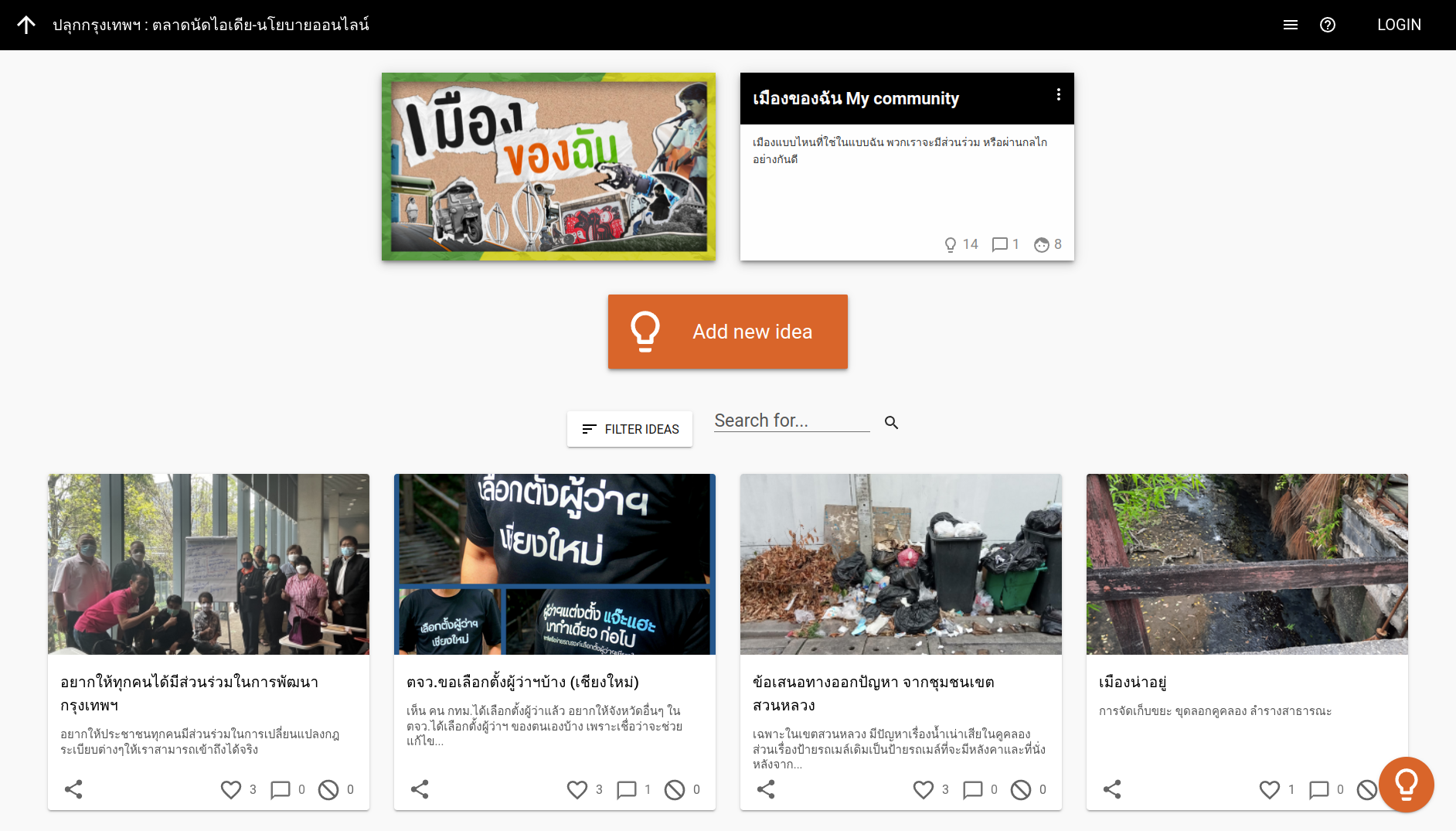This screenshot has width=1456, height=831.
Task: Open comments on the Chiang Mai election idea
Action: (627, 789)
